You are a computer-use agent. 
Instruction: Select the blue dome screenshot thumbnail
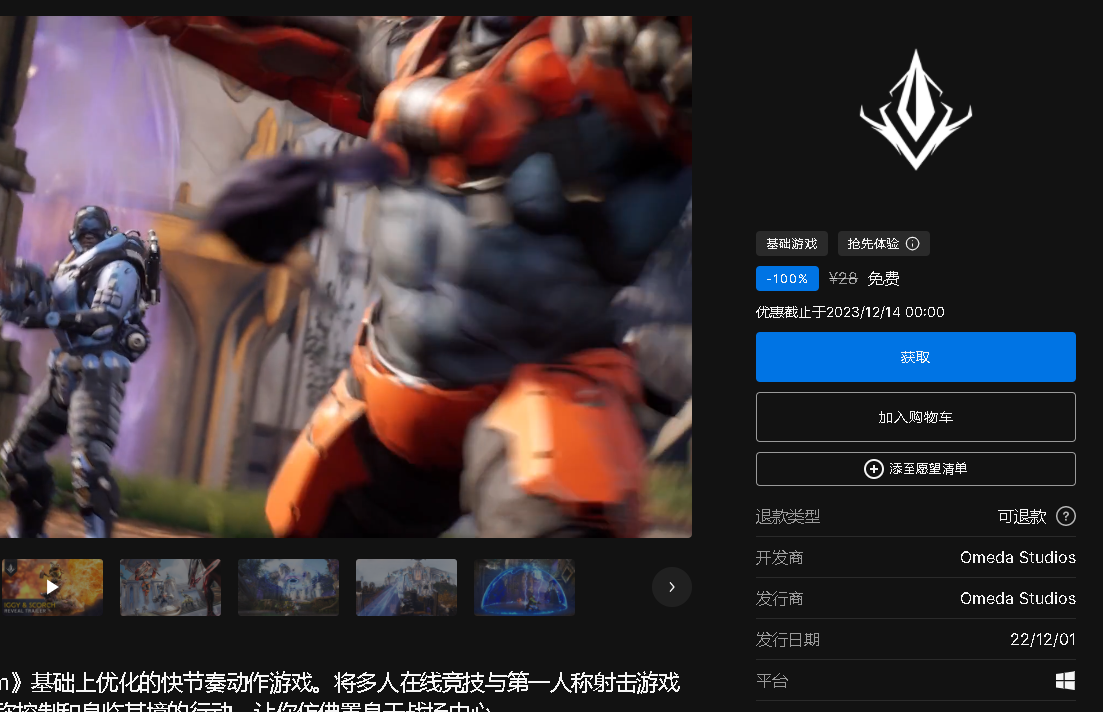pyautogui.click(x=524, y=587)
